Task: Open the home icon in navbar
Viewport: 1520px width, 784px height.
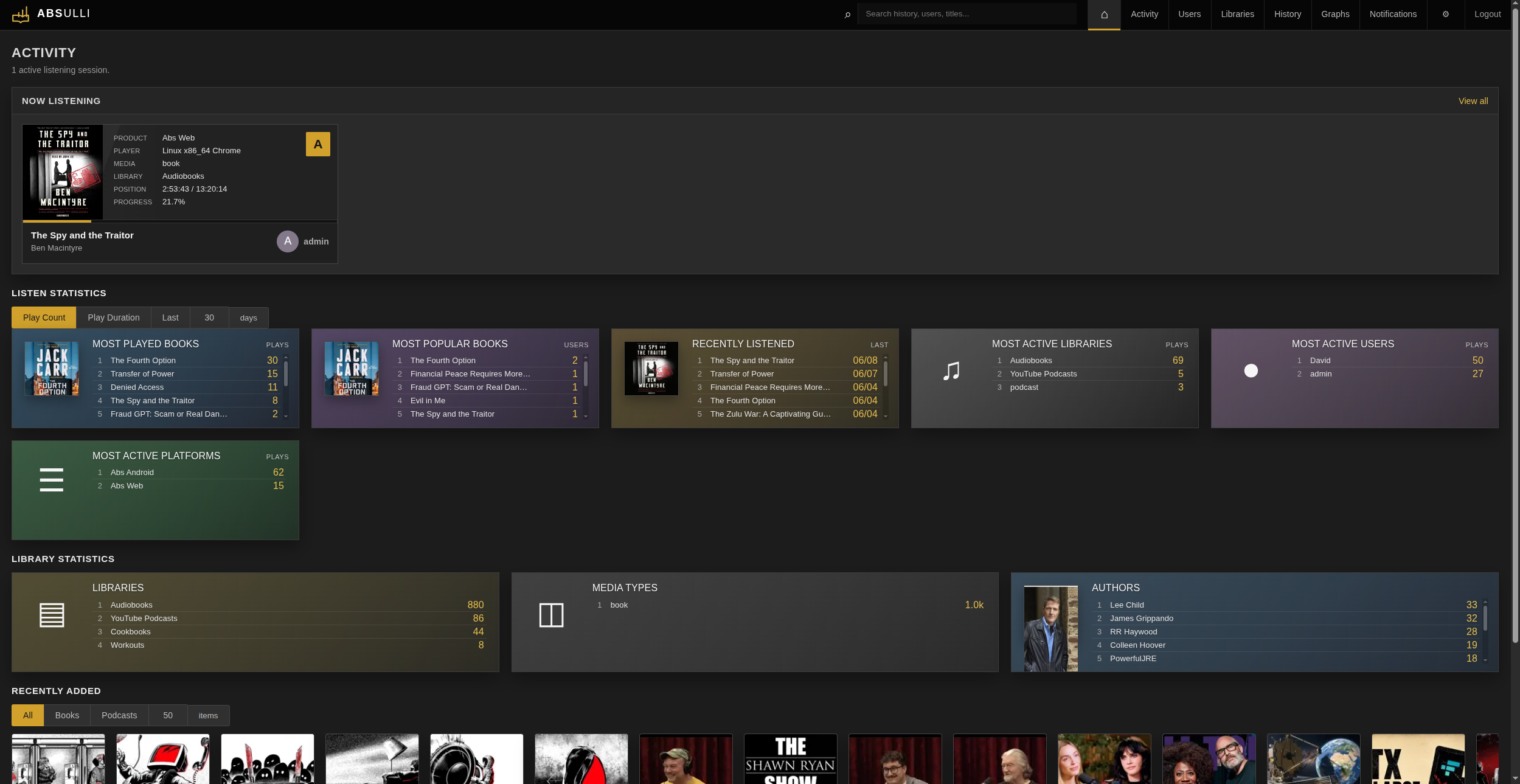Action: click(x=1104, y=15)
